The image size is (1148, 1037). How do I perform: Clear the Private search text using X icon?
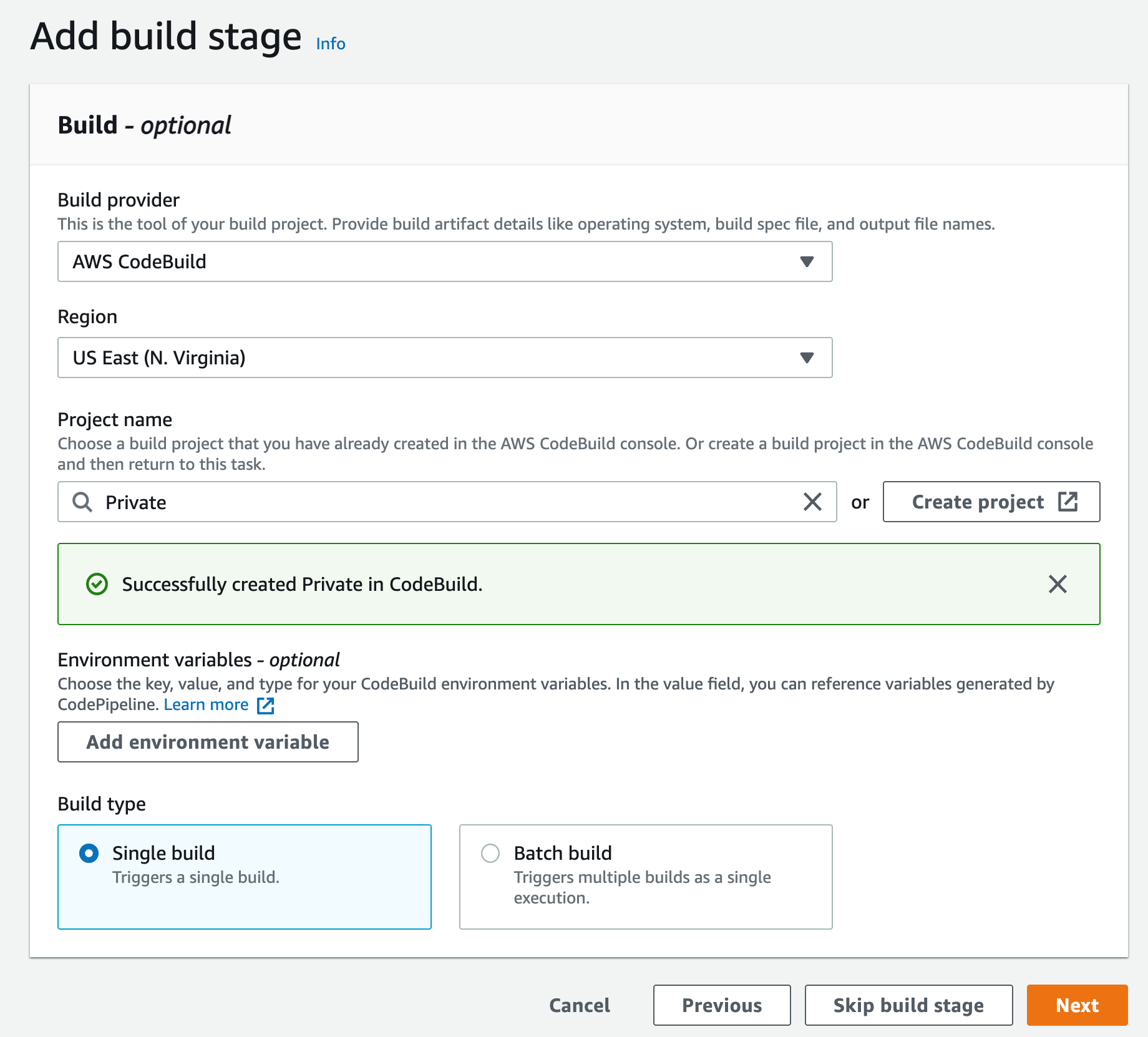pos(812,502)
